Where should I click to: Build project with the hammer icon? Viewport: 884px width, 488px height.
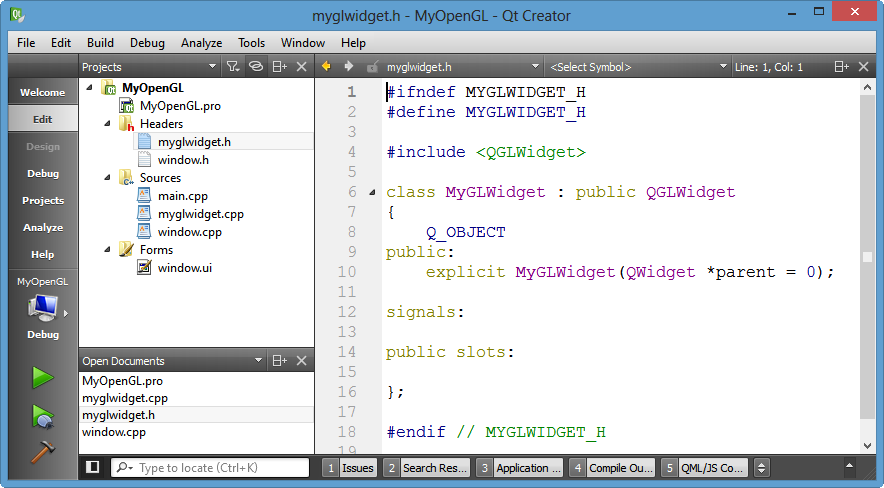(43, 451)
